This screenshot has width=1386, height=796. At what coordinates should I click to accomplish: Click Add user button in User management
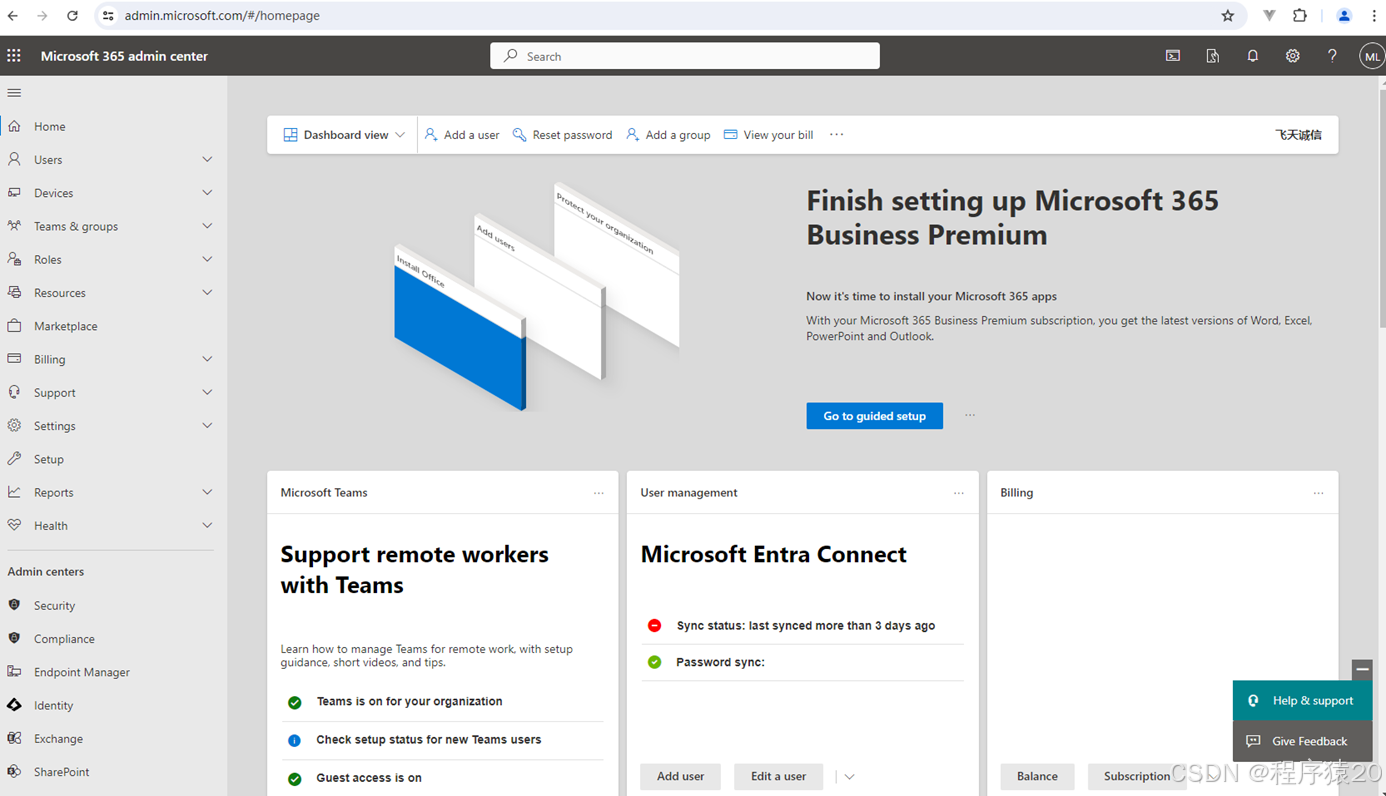(x=680, y=777)
